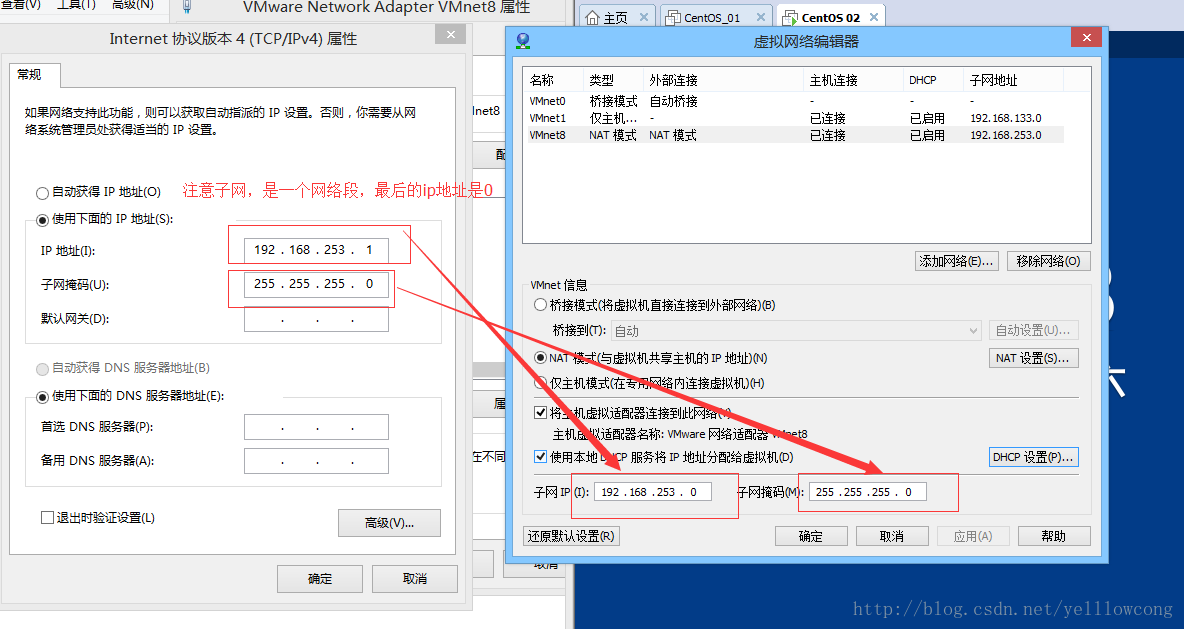Click the Virtual Network Editor title icon
The height and width of the screenshot is (629, 1184).
pyautogui.click(x=523, y=41)
